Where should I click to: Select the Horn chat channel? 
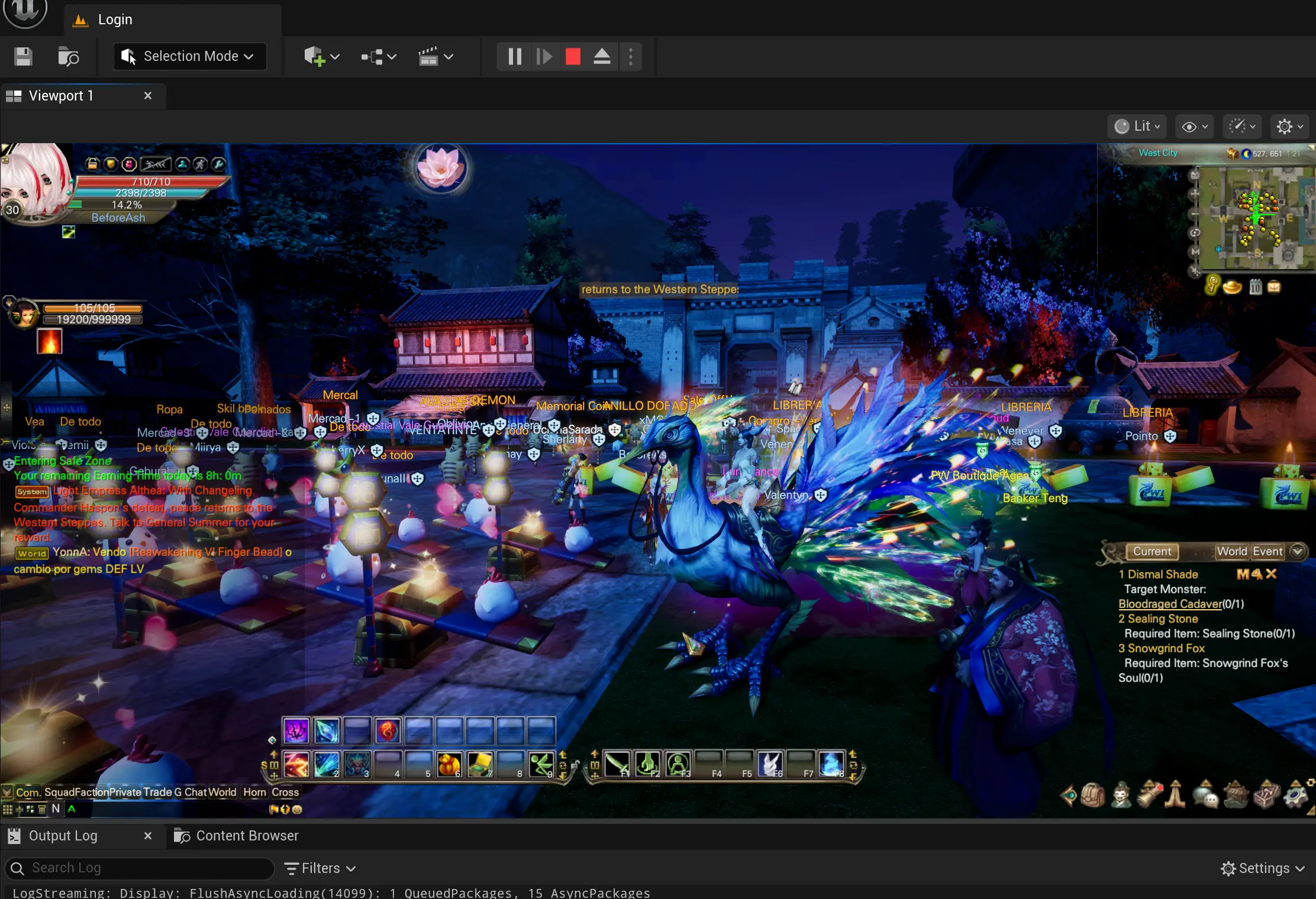(254, 792)
